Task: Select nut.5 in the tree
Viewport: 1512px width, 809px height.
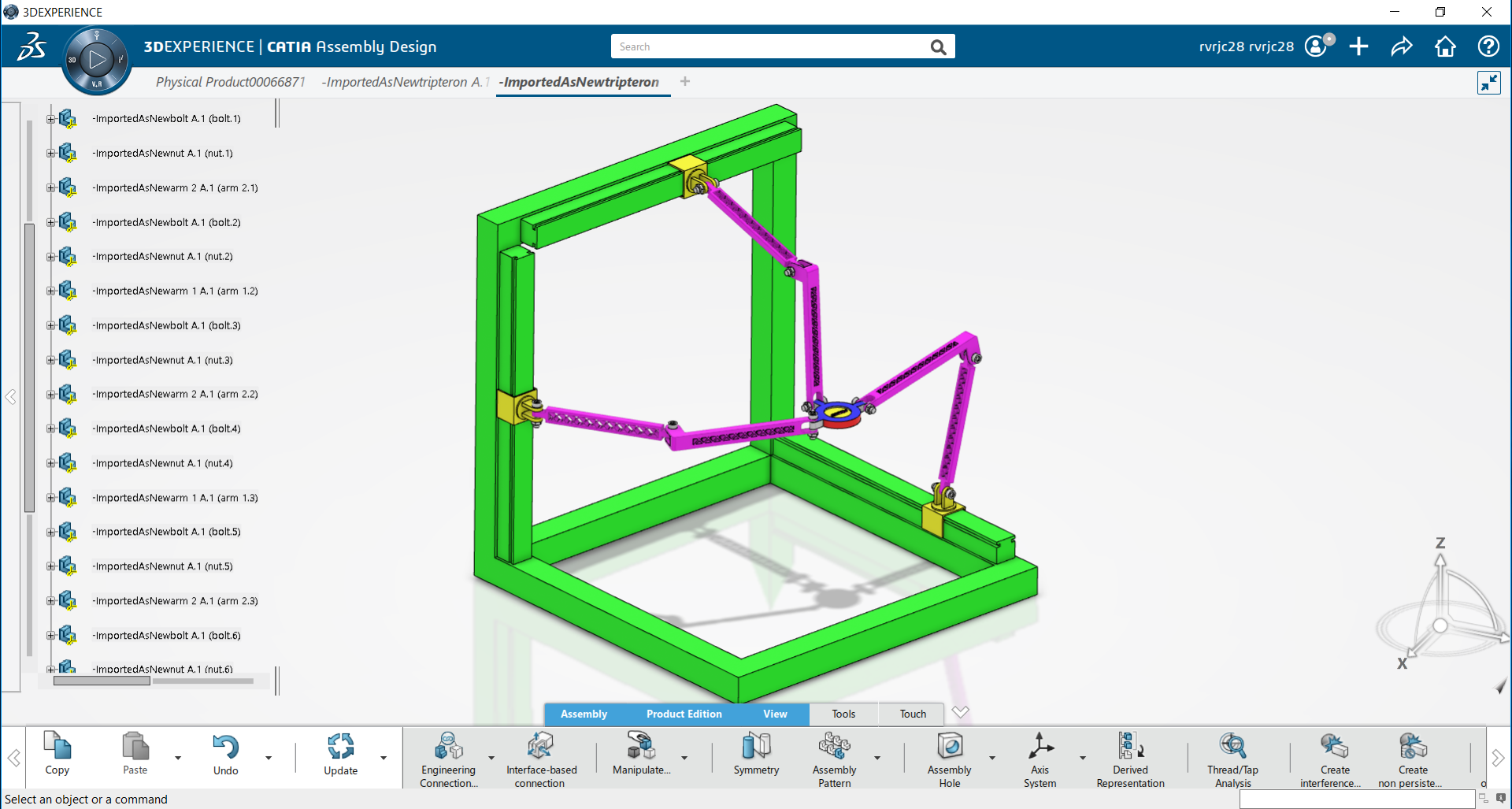Action: 162,567
